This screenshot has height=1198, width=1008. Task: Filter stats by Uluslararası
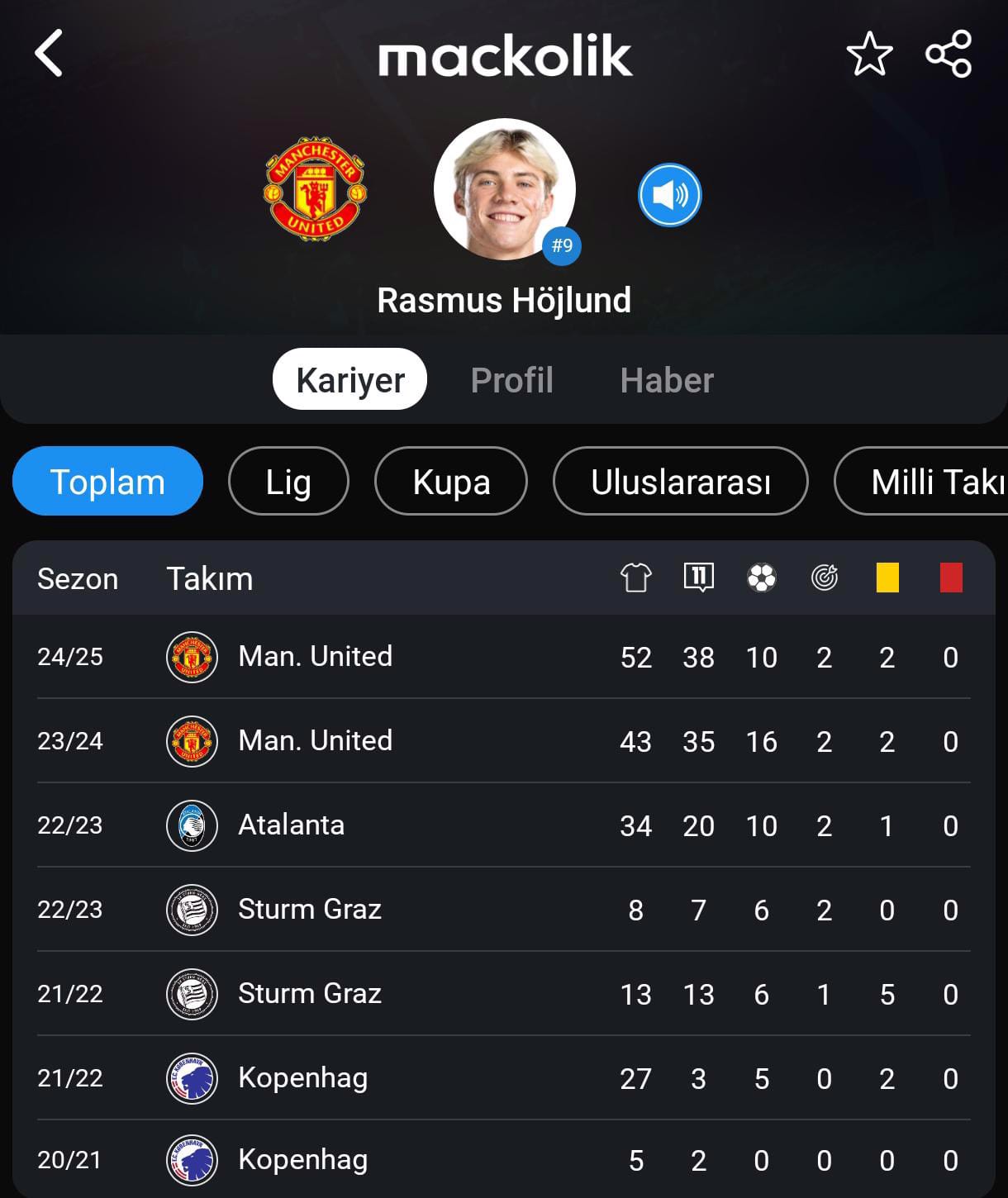pyautogui.click(x=681, y=482)
